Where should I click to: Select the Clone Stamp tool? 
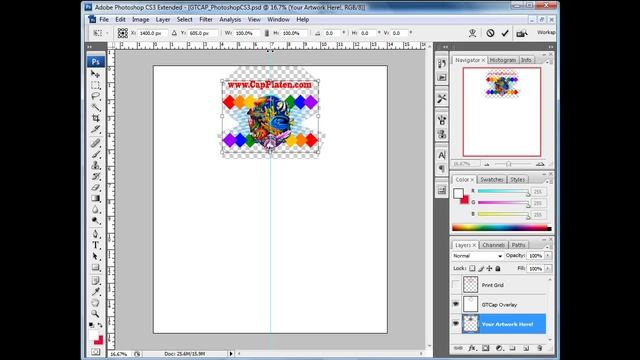[96, 165]
